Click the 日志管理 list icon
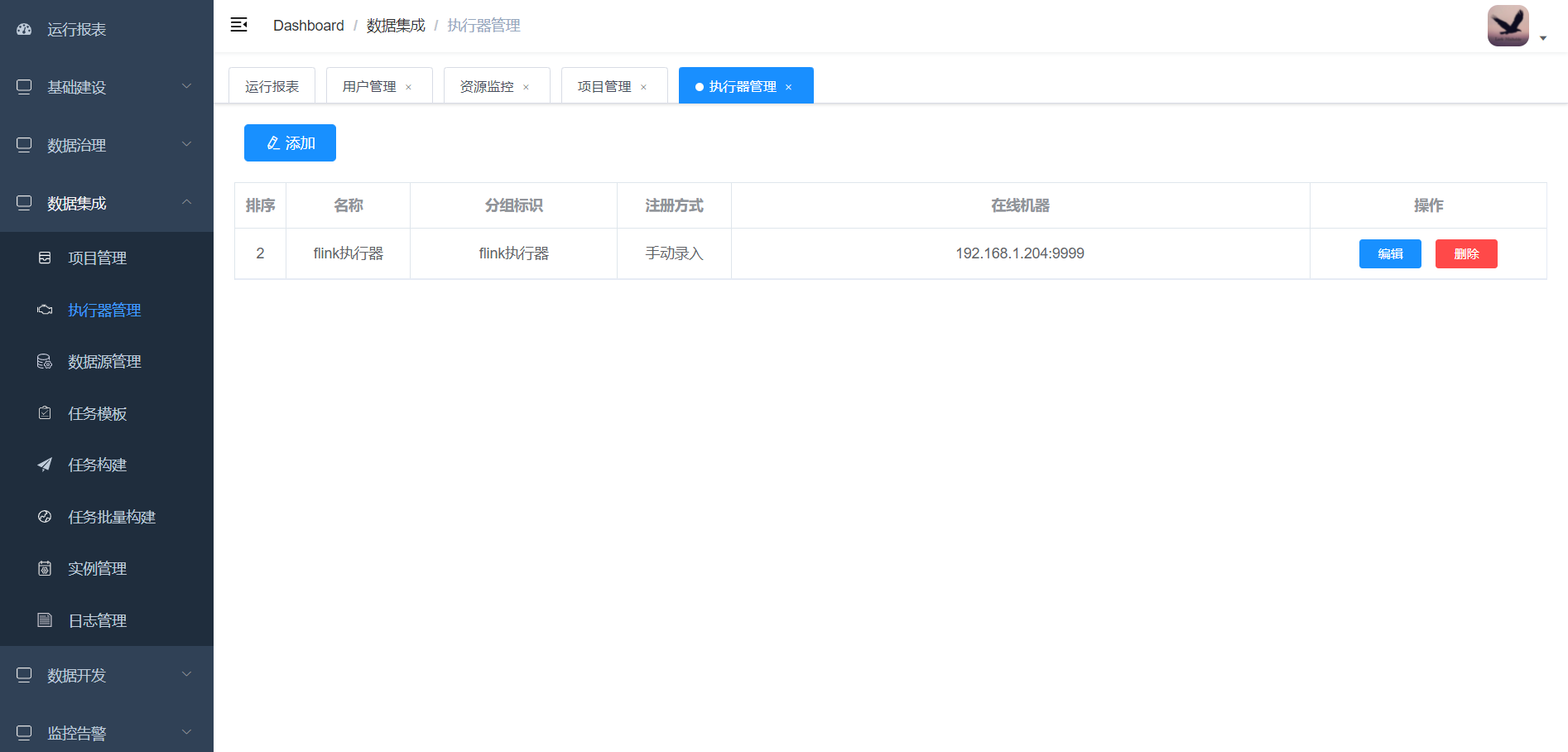Screen dimensions: 1568x752 (45, 620)
